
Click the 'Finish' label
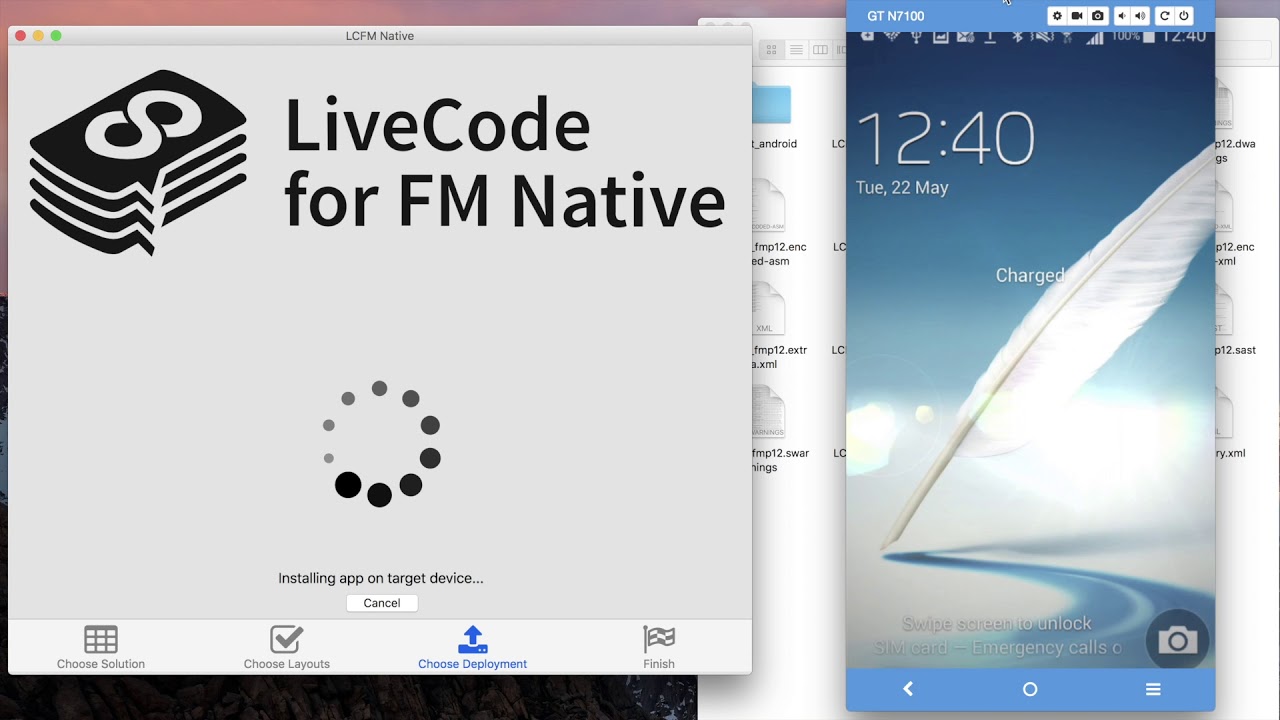[659, 664]
